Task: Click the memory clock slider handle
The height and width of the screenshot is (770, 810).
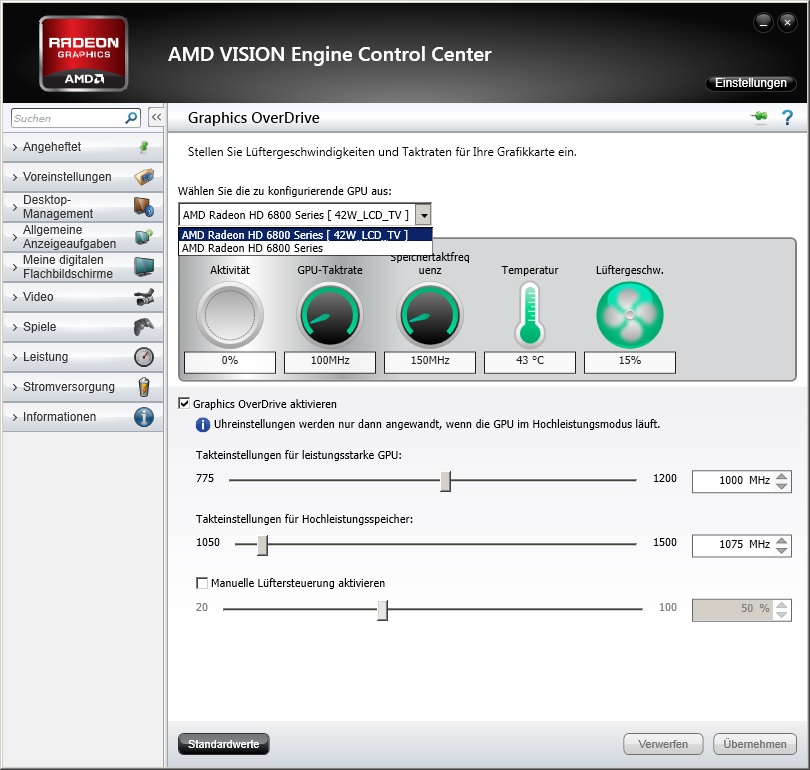Action: point(262,545)
